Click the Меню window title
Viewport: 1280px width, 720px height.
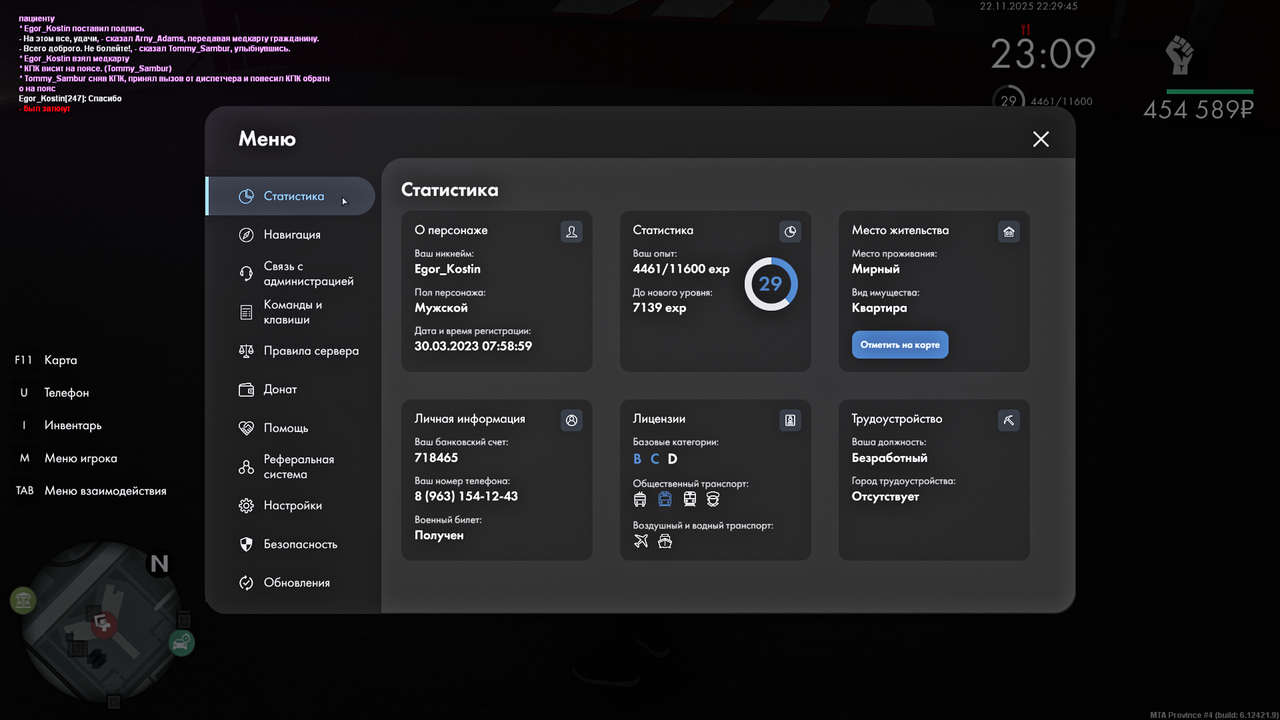click(x=267, y=139)
